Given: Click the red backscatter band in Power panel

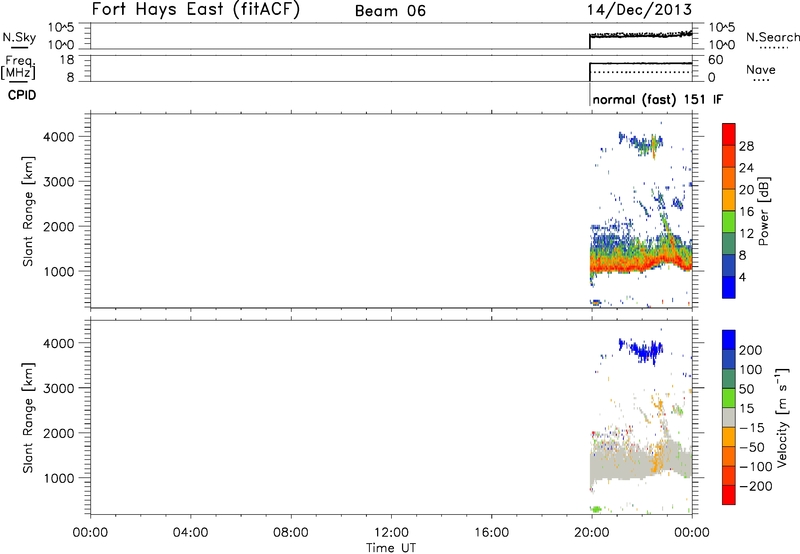Looking at the screenshot, I should 640,264.
